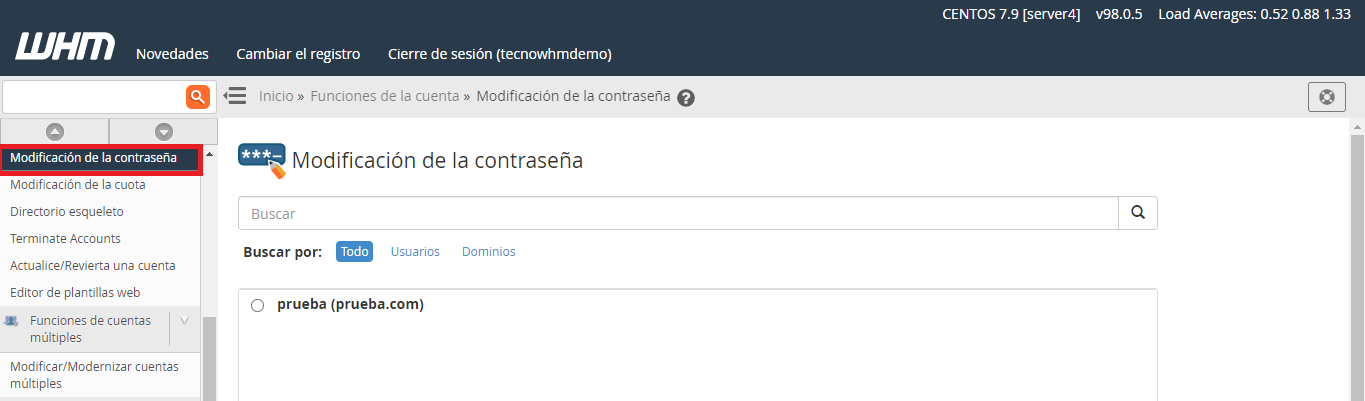Filter search by Todo

pos(354,252)
